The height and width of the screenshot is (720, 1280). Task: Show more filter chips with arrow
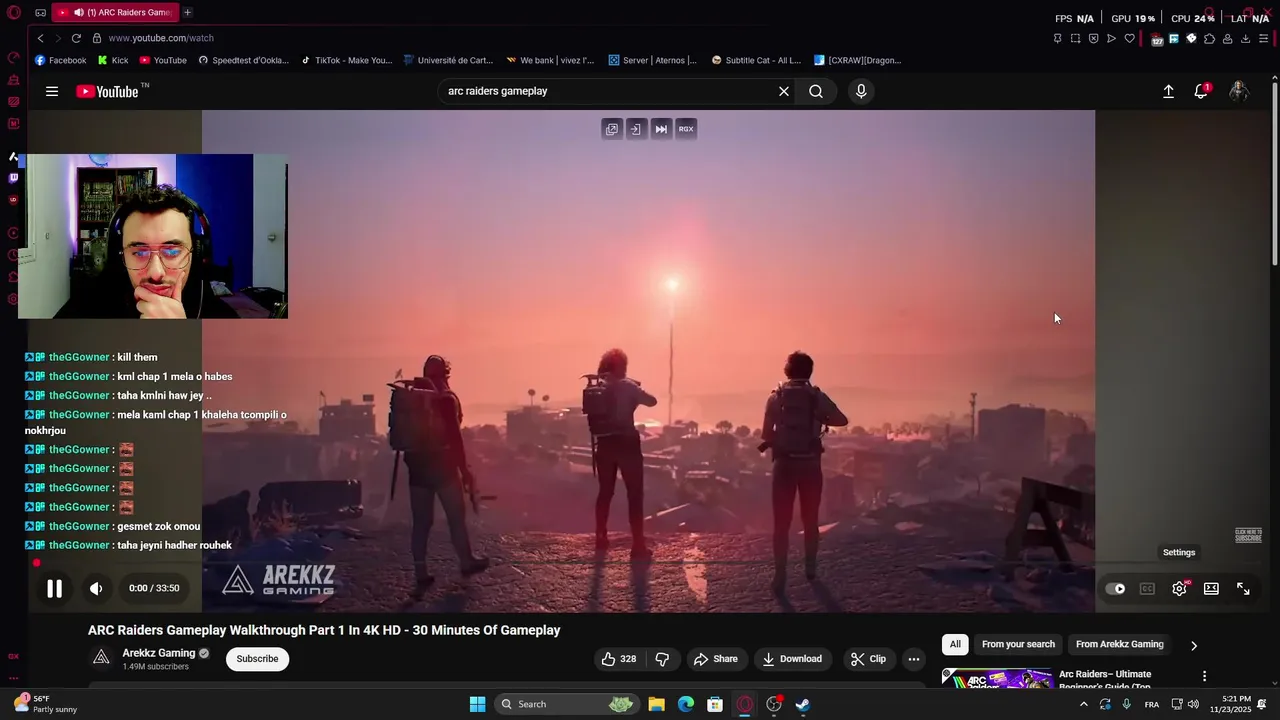(1193, 645)
